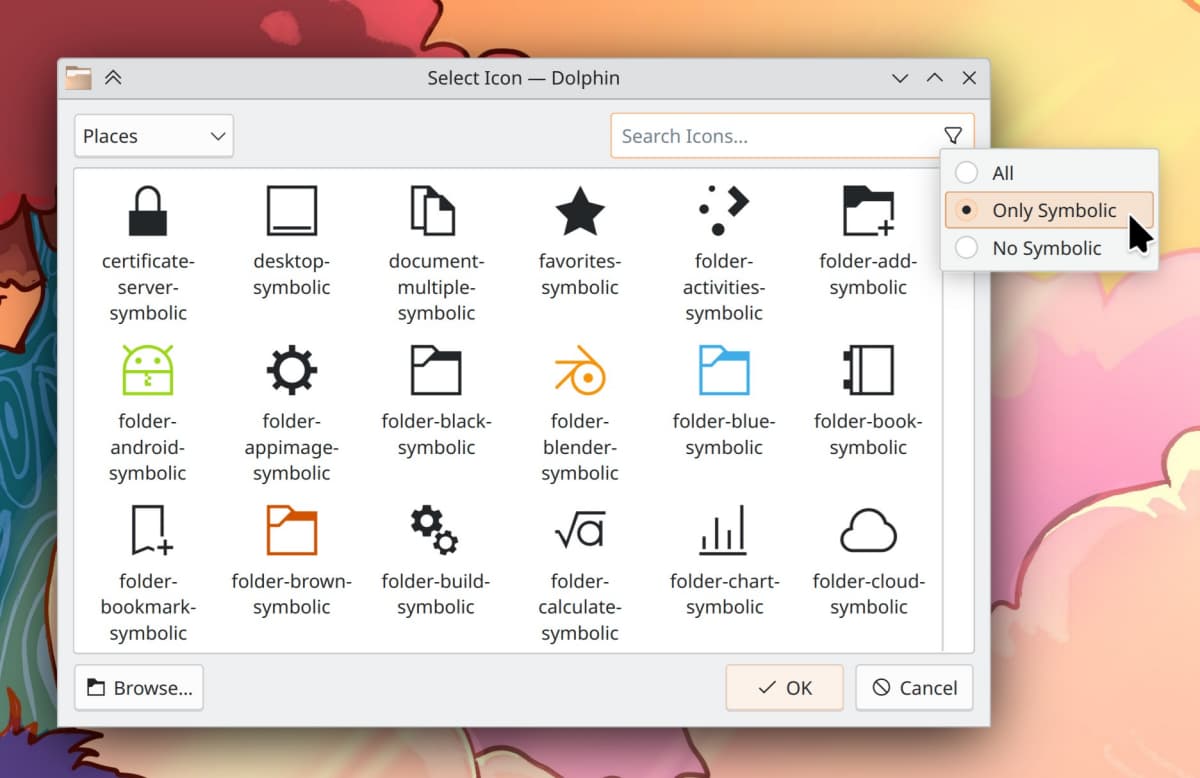Pick the green folder-android-symbolic icon
Image resolution: width=1200 pixels, height=778 pixels.
pyautogui.click(x=148, y=370)
